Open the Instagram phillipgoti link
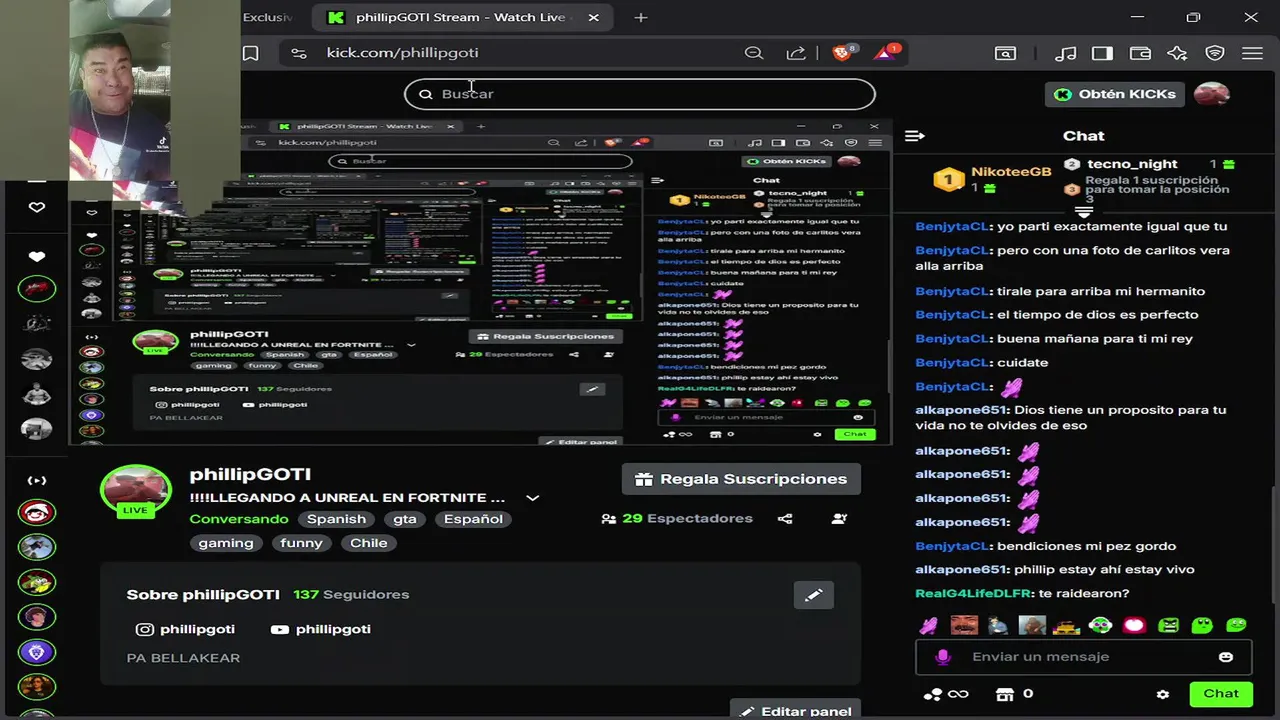Screen dimensions: 1280x720 (186, 629)
